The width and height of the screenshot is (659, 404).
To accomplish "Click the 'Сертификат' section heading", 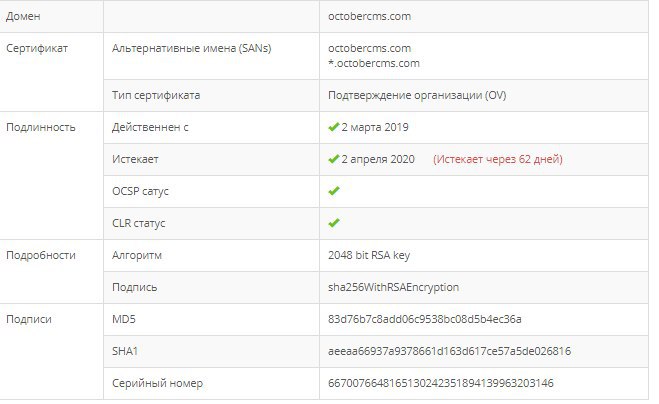I will click(x=37, y=48).
